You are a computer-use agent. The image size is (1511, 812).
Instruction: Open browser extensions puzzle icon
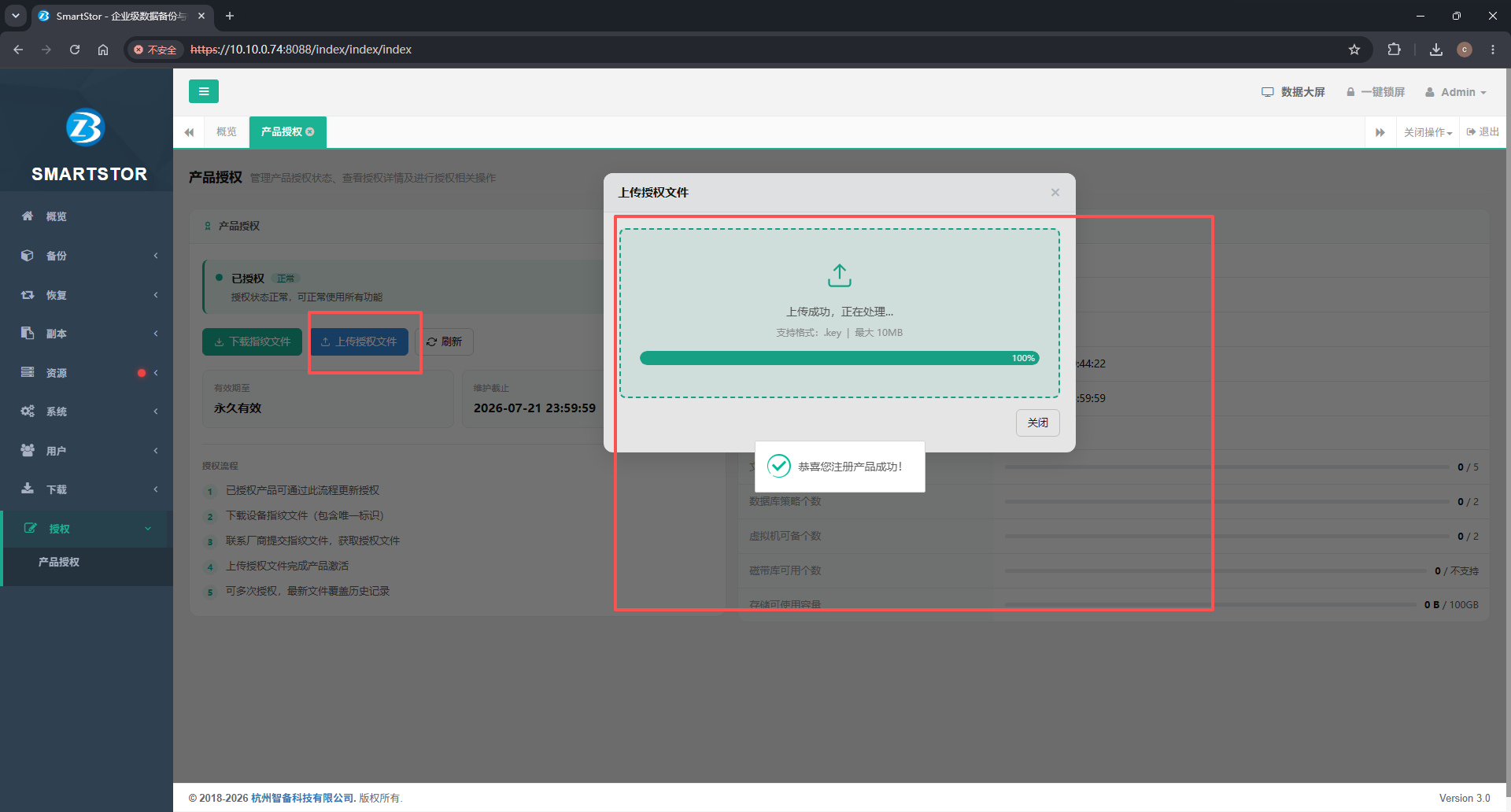[1394, 50]
